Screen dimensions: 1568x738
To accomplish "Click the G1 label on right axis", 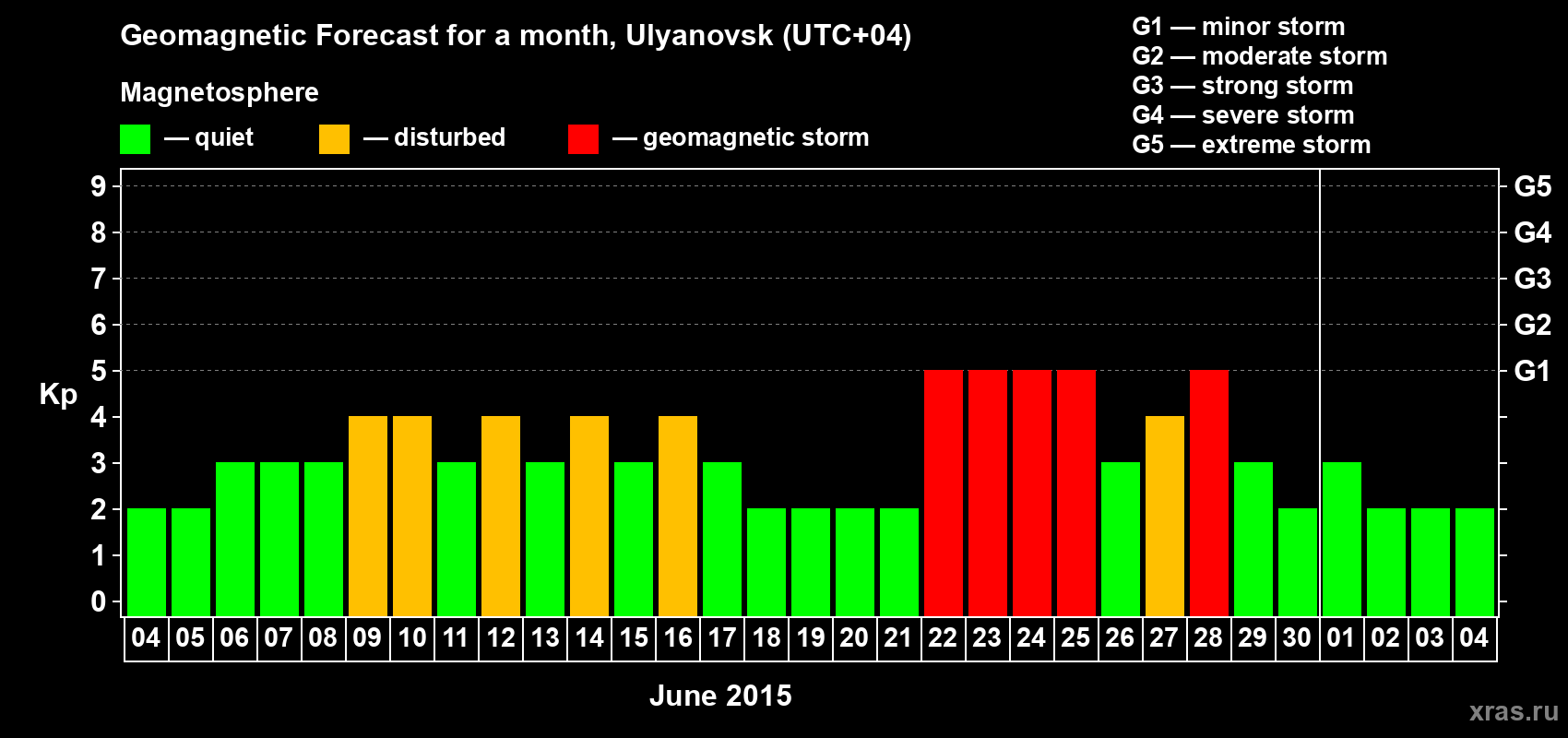I will click(1532, 371).
